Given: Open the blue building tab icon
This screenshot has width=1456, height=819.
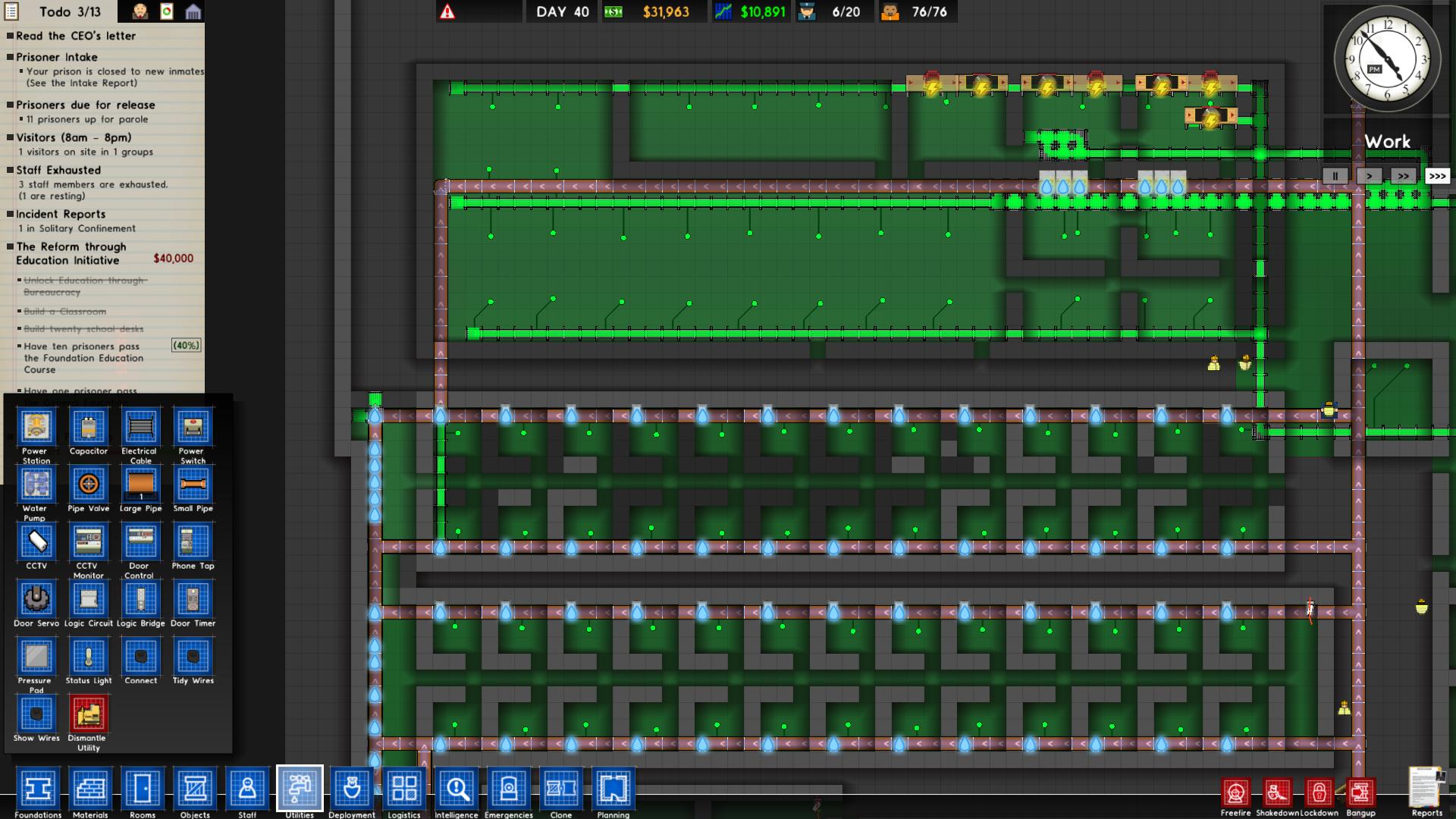Looking at the screenshot, I should (193, 11).
